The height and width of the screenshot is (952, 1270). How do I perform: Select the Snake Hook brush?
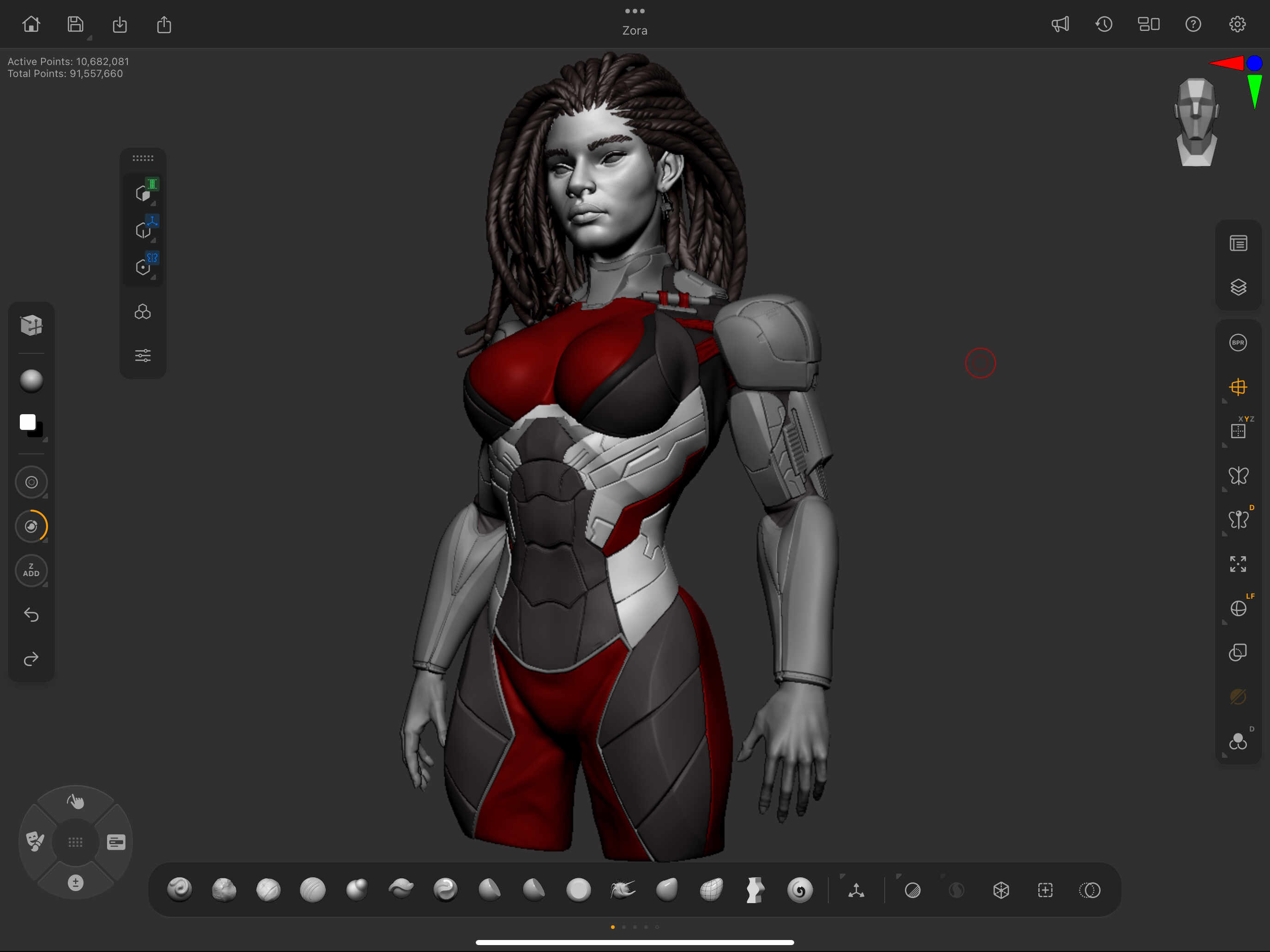pos(623,890)
